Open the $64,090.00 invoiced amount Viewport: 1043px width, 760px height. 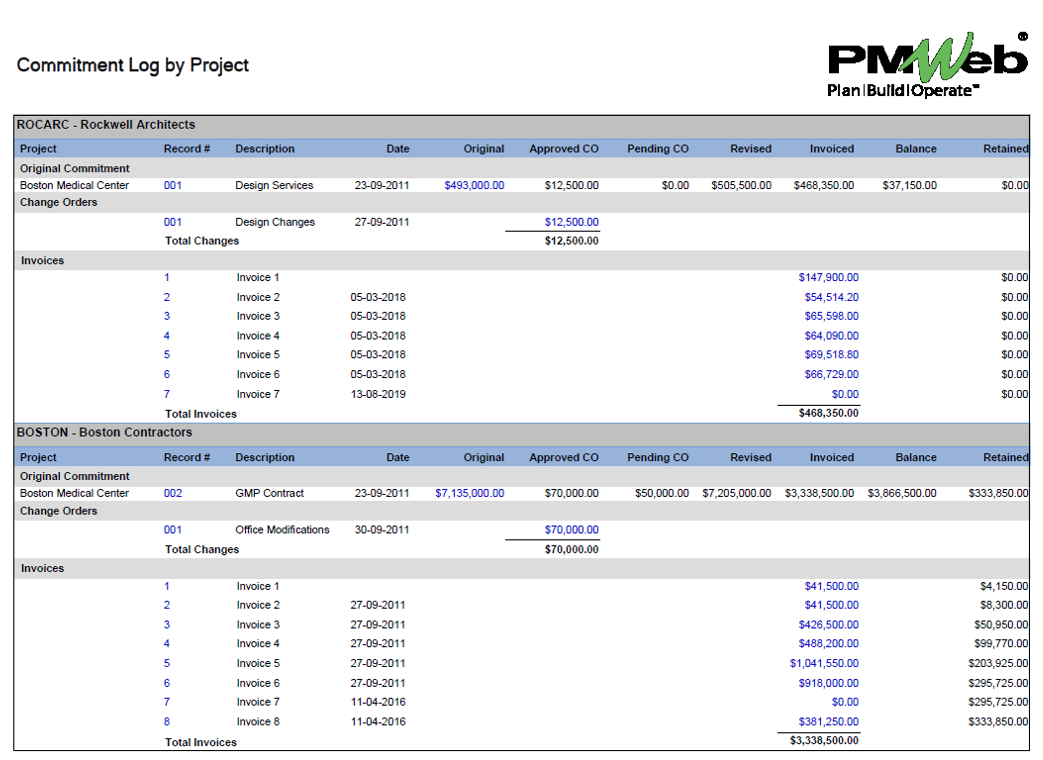point(831,336)
